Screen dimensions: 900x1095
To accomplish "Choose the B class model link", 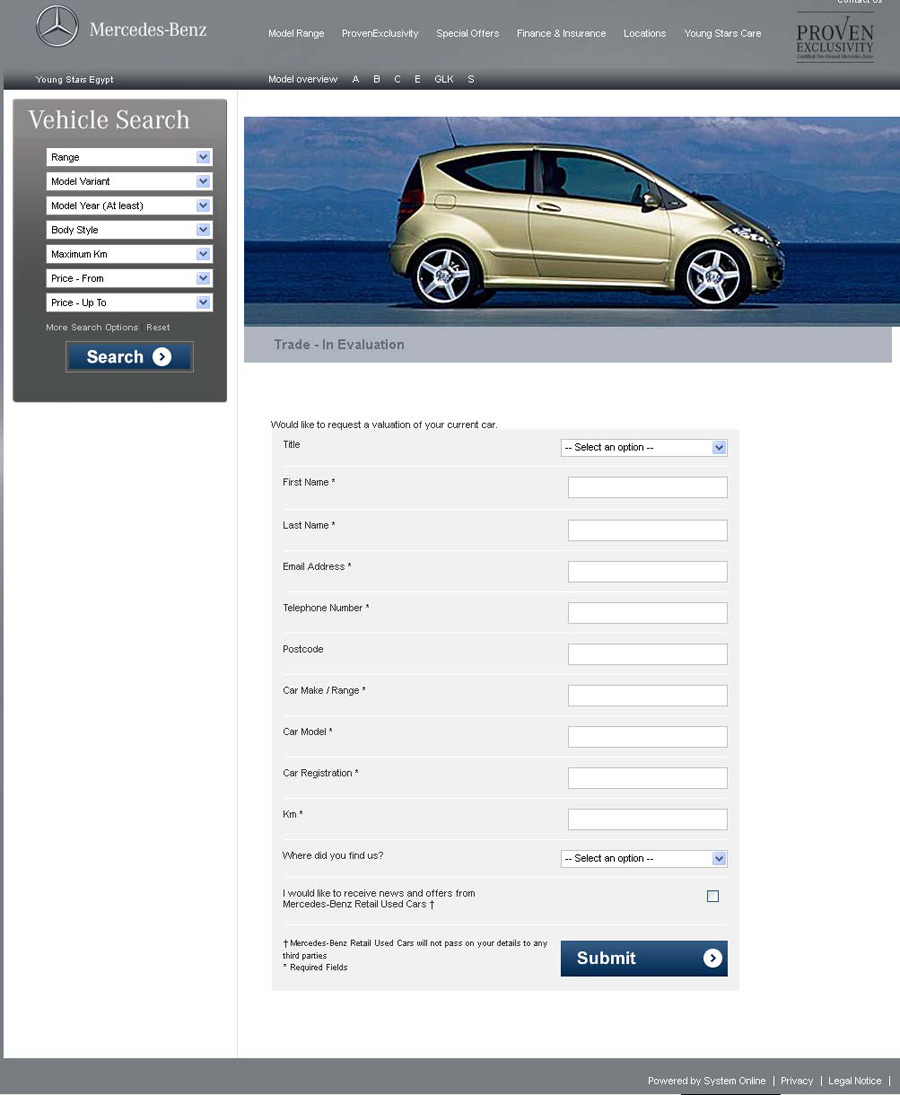I will tap(376, 80).
